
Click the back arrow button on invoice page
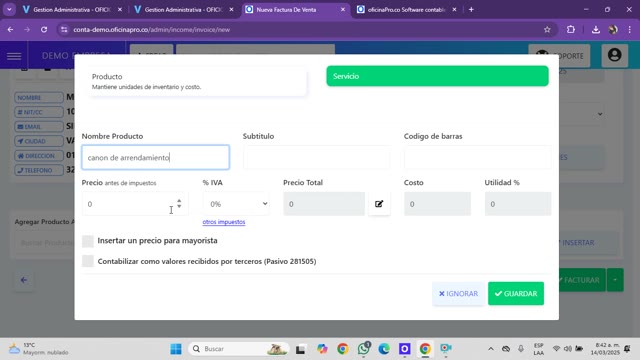pos(24,280)
